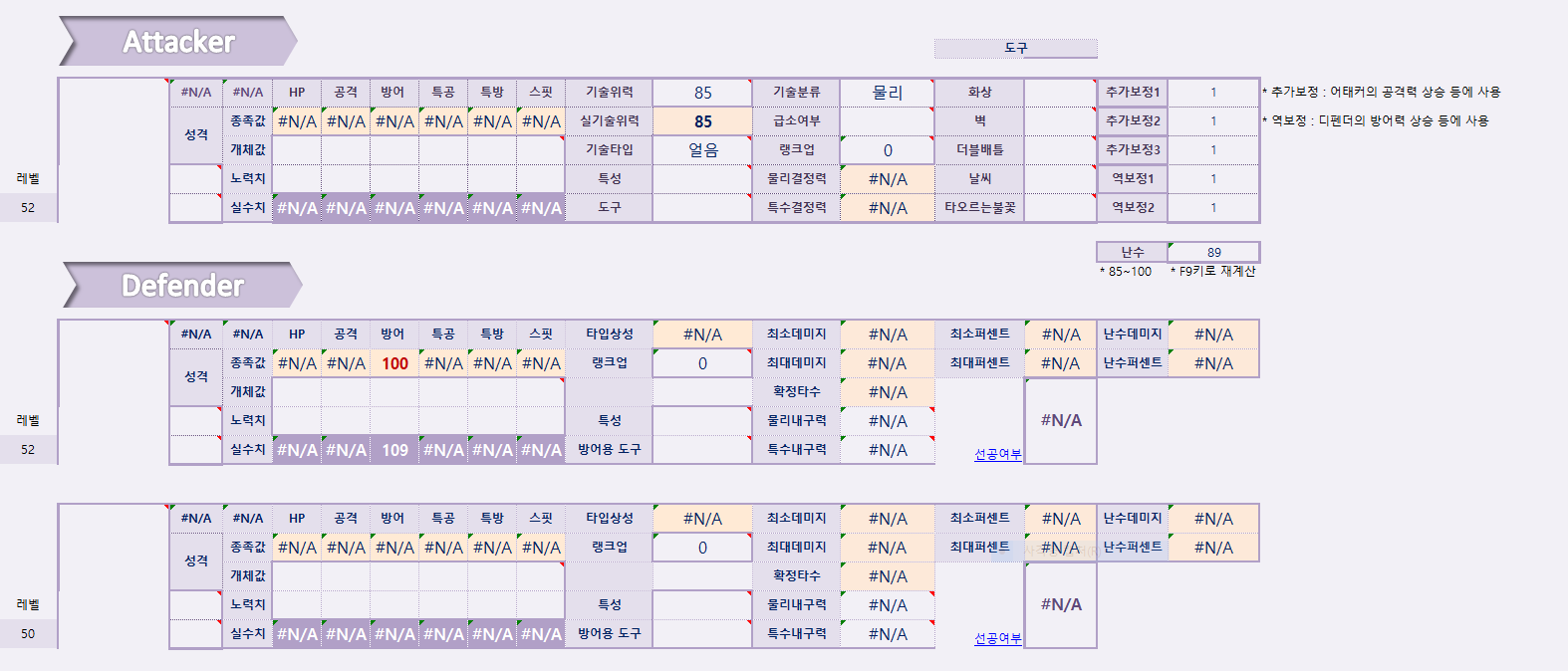Image resolution: width=1568 pixels, height=671 pixels.
Task: Click the 추가보정1 value cell
Action: click(1212, 93)
